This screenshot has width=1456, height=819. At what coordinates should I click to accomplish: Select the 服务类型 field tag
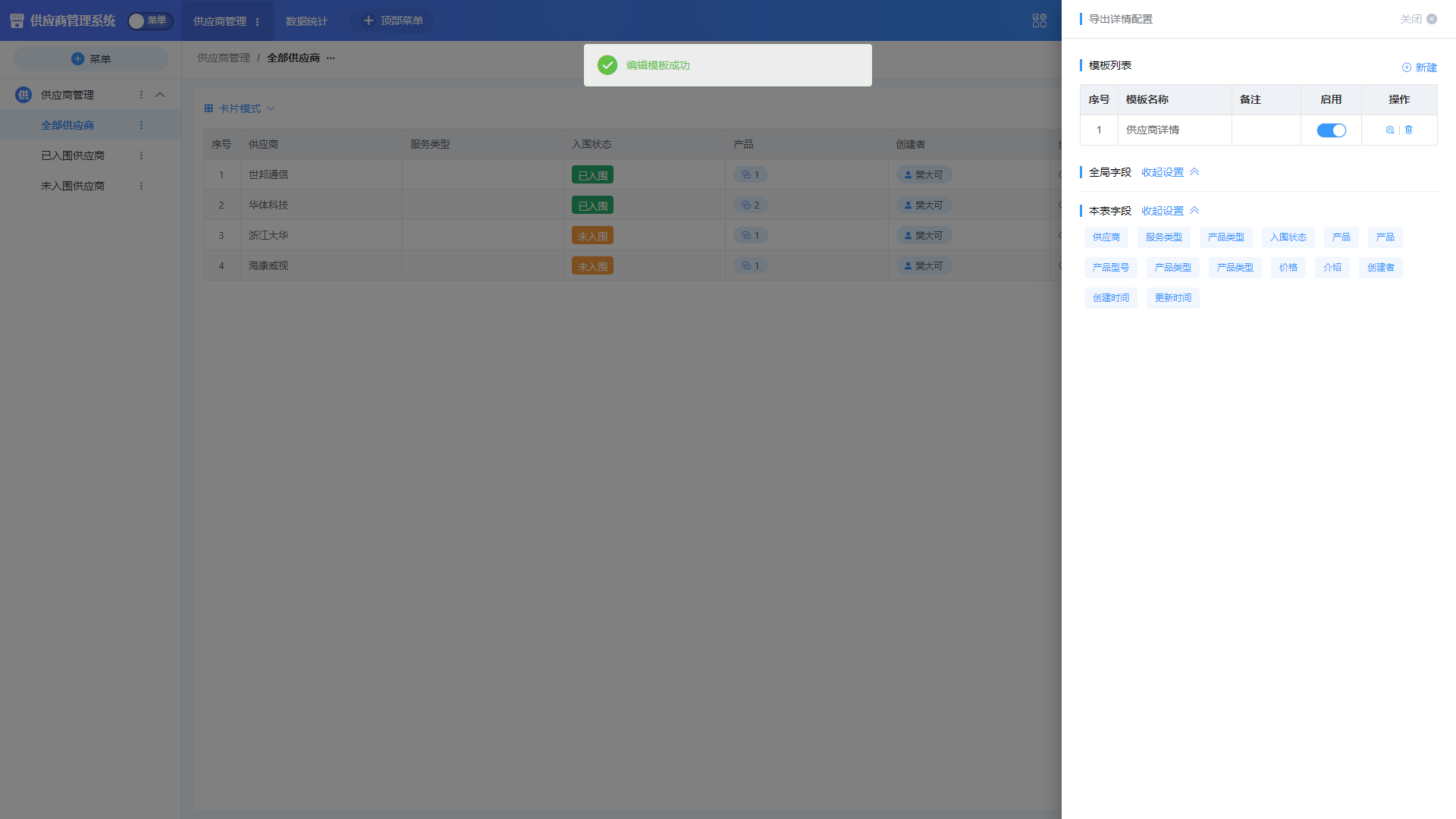(1164, 237)
